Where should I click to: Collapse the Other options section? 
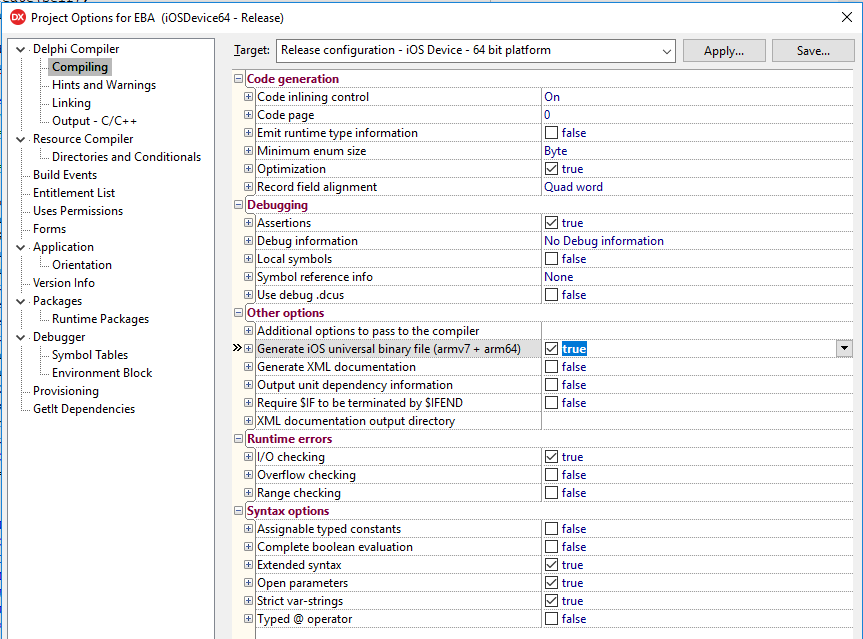[238, 313]
